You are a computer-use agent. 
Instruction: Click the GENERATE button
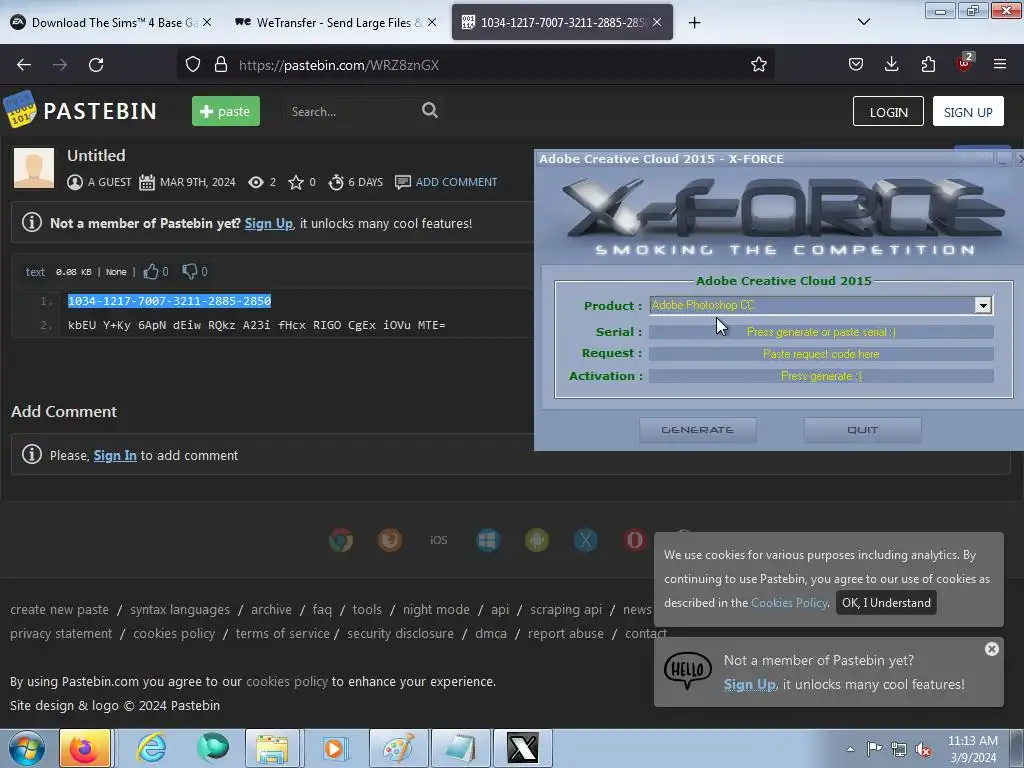(697, 430)
